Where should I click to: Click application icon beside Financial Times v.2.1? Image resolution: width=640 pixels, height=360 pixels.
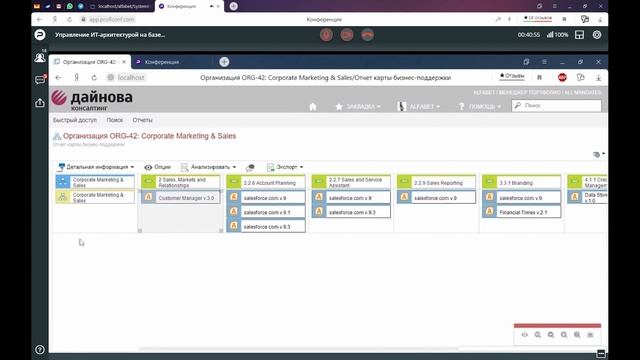(x=489, y=212)
